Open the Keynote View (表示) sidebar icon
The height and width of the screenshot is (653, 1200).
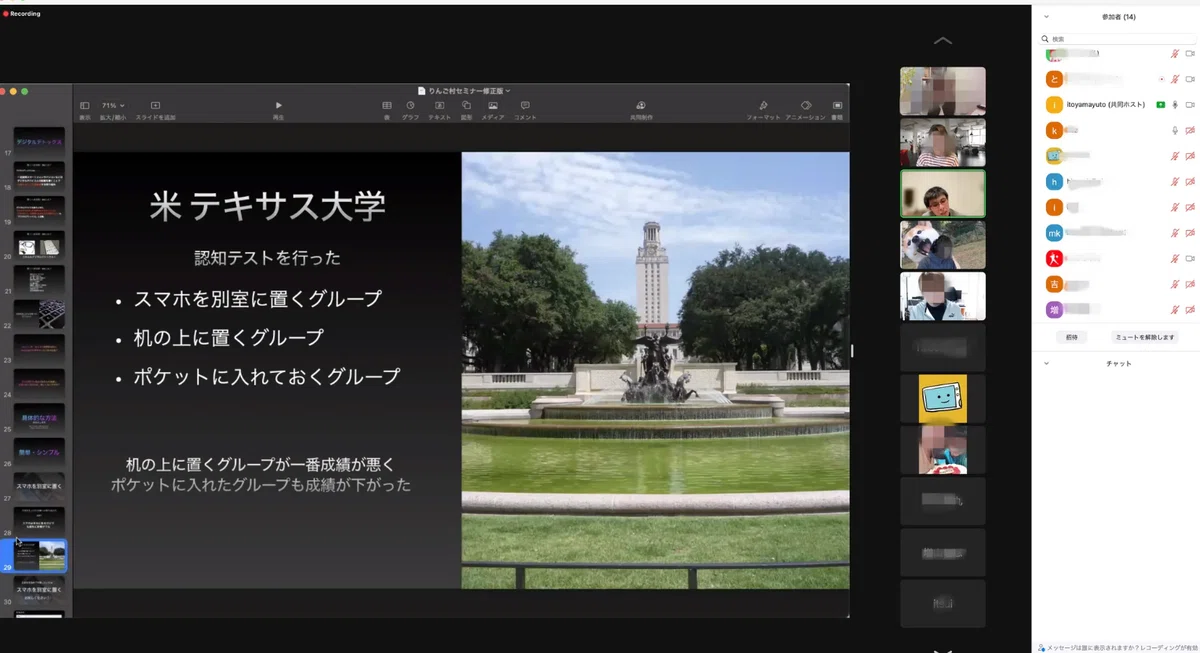pyautogui.click(x=84, y=105)
